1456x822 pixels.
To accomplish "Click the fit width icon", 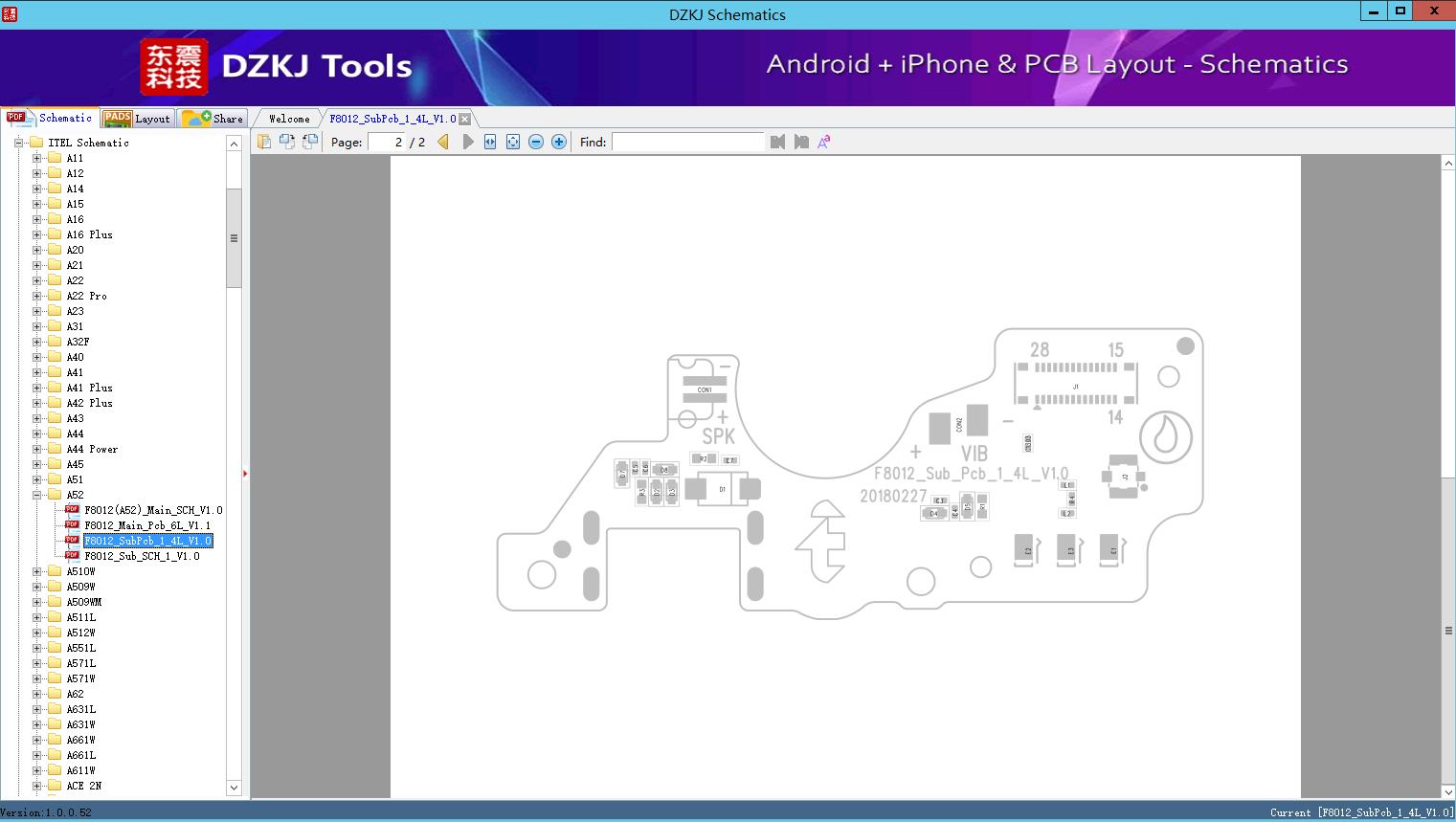I will (x=490, y=142).
